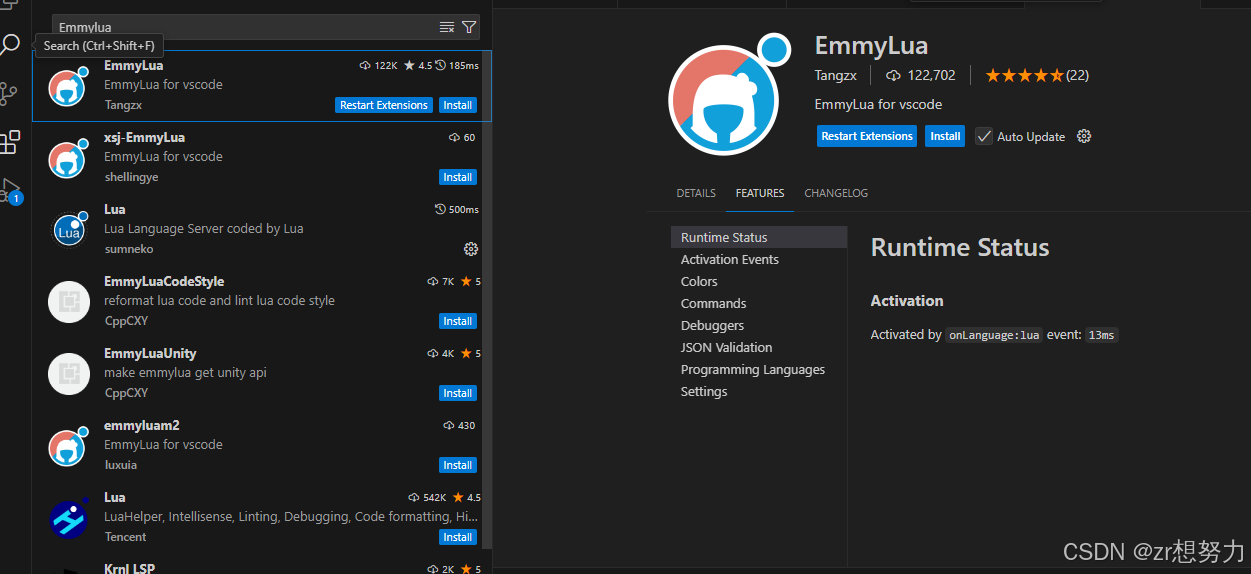1251x574 pixels.
Task: Click the 122,702 install count
Action: point(931,75)
